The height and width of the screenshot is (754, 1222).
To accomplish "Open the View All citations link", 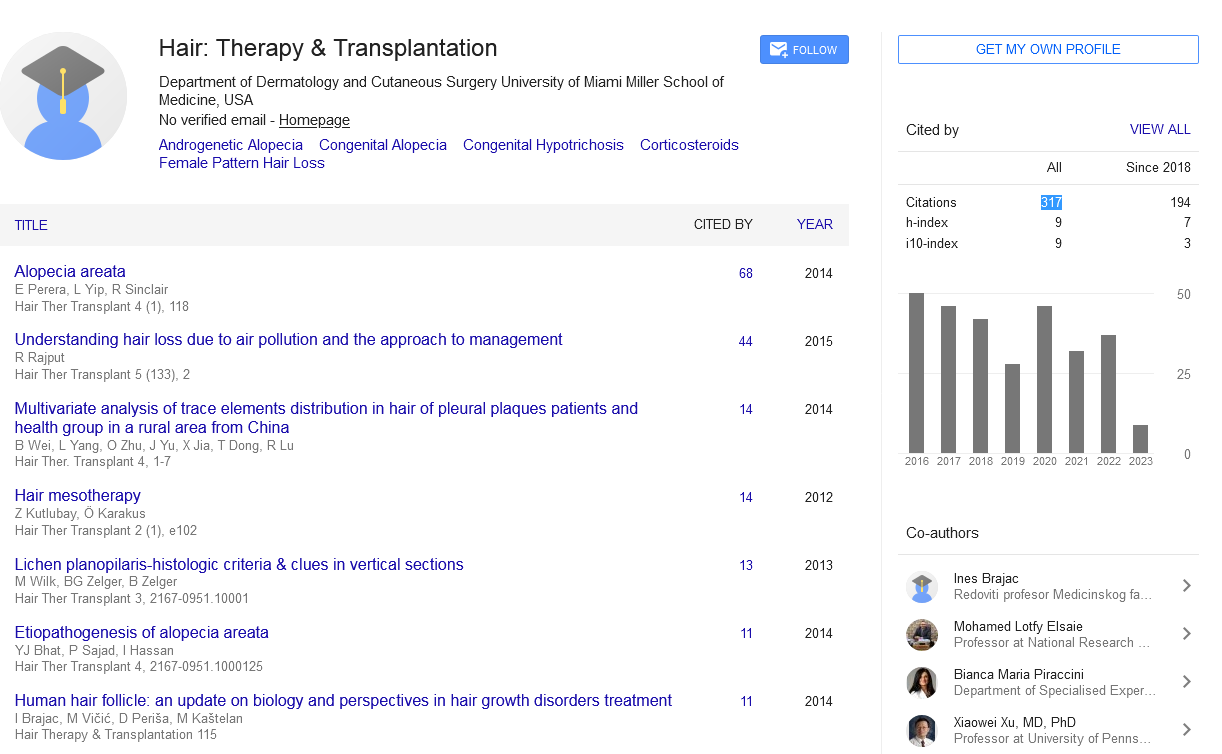I will 1159,129.
